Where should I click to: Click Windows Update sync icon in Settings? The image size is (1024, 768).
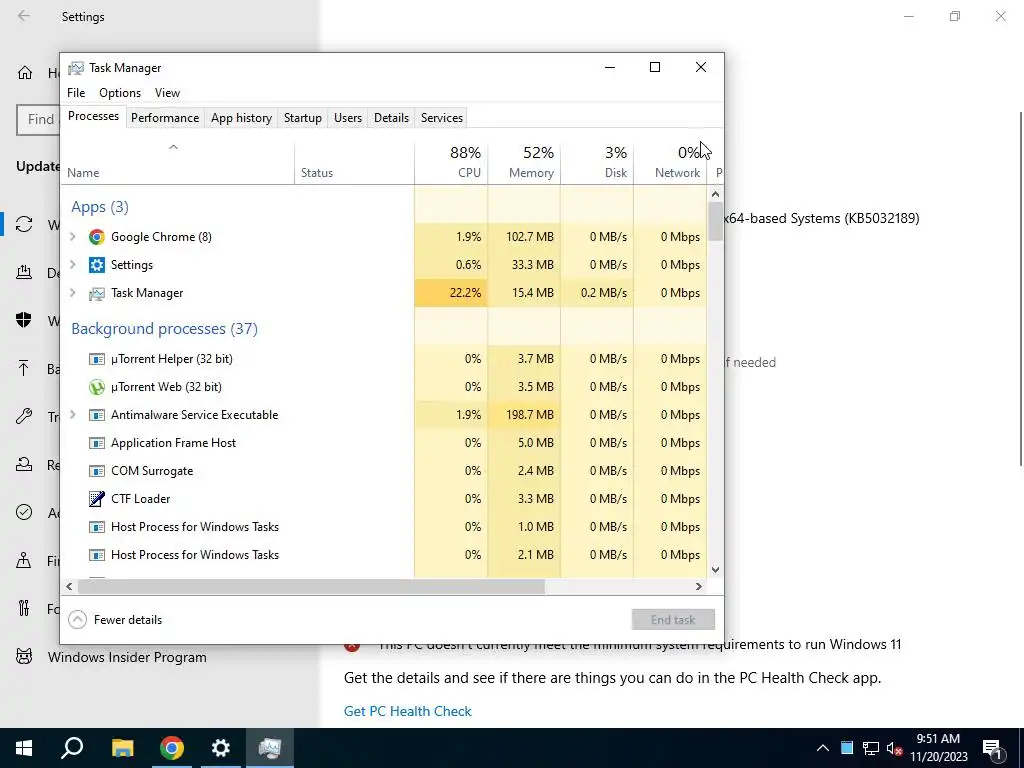[x=24, y=224]
